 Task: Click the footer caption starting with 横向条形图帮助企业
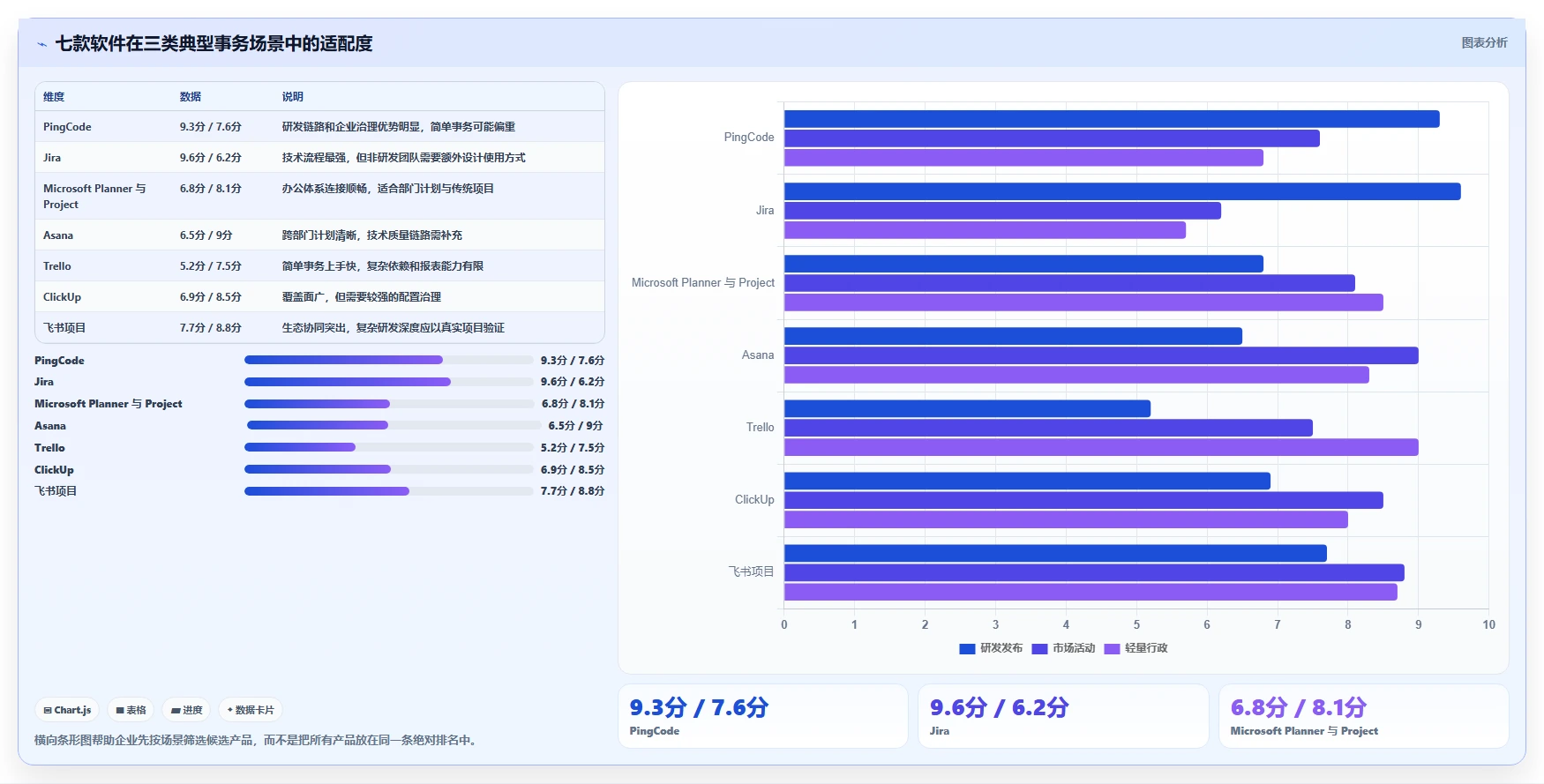(x=258, y=741)
